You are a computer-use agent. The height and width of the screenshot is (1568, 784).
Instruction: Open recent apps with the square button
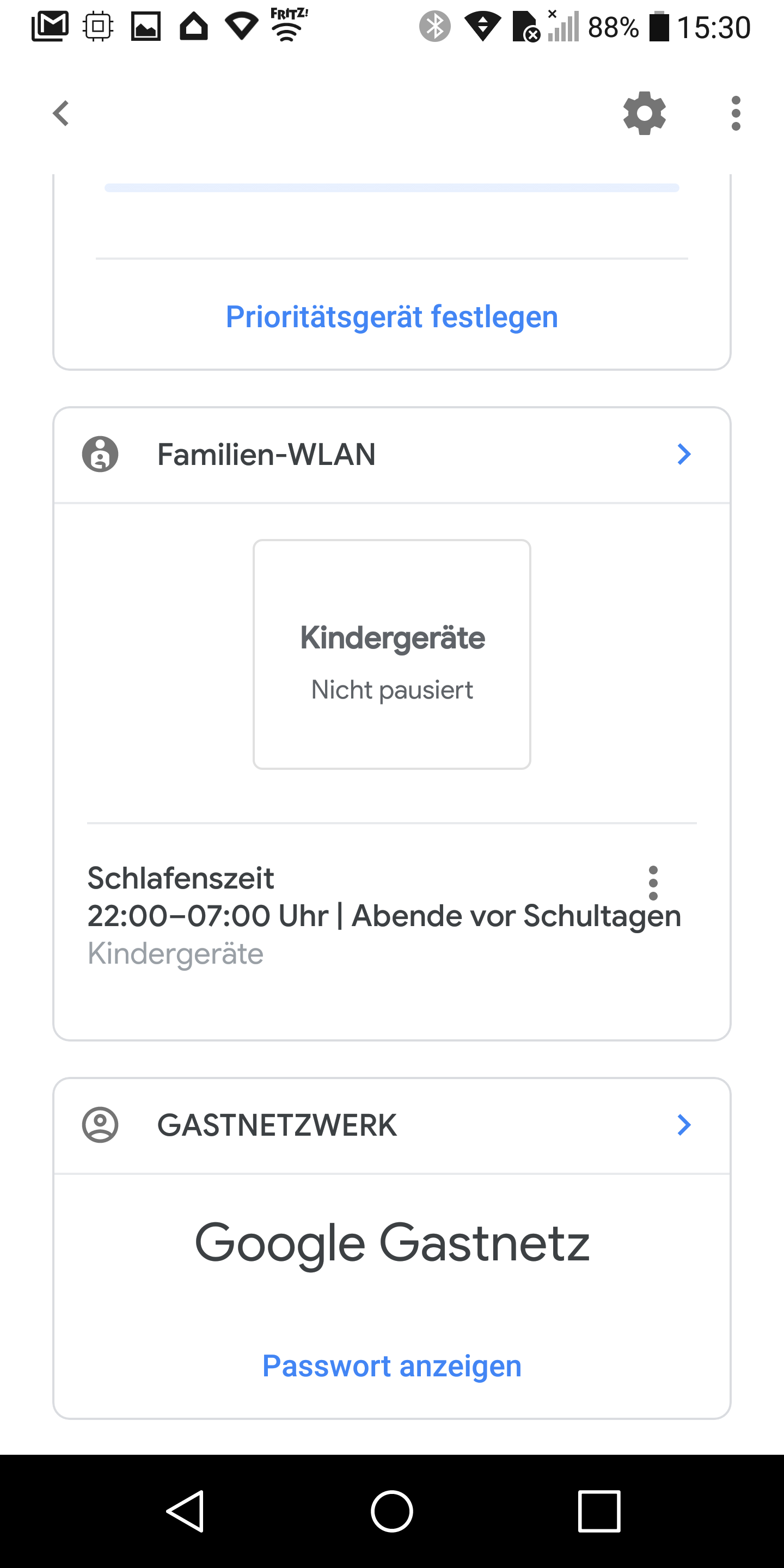click(x=599, y=1511)
